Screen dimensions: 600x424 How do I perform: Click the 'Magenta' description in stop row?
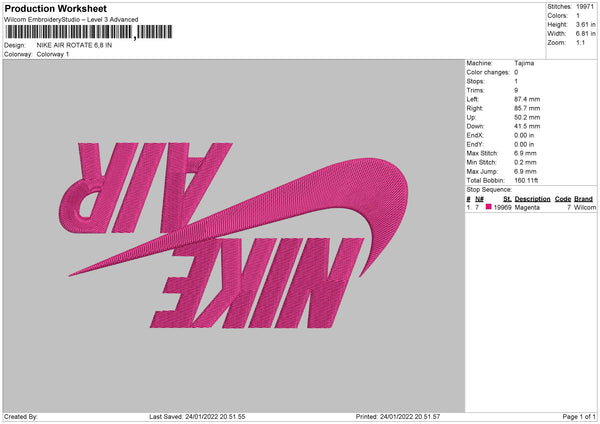tap(527, 207)
